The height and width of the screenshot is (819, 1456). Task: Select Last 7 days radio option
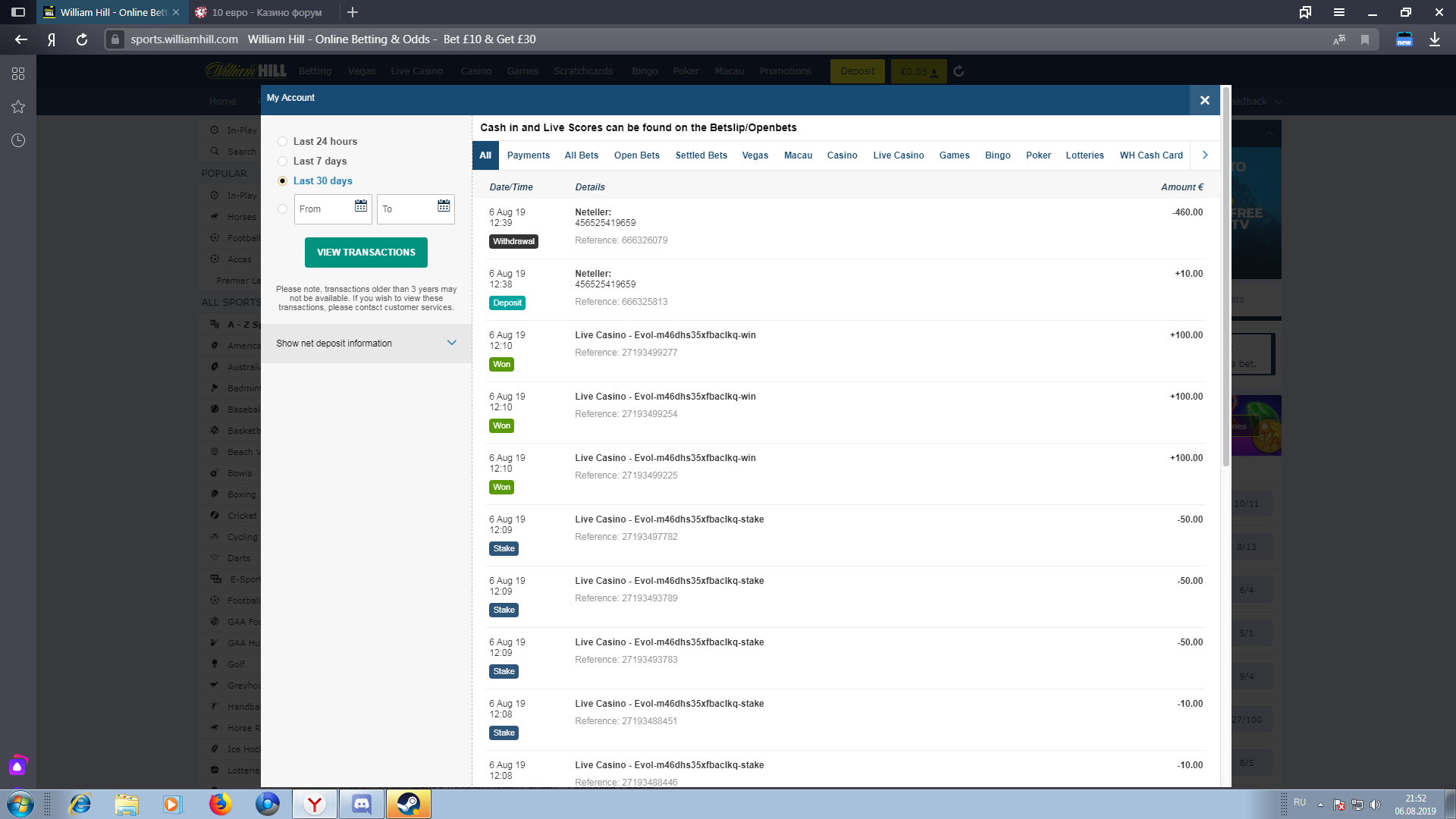282,161
